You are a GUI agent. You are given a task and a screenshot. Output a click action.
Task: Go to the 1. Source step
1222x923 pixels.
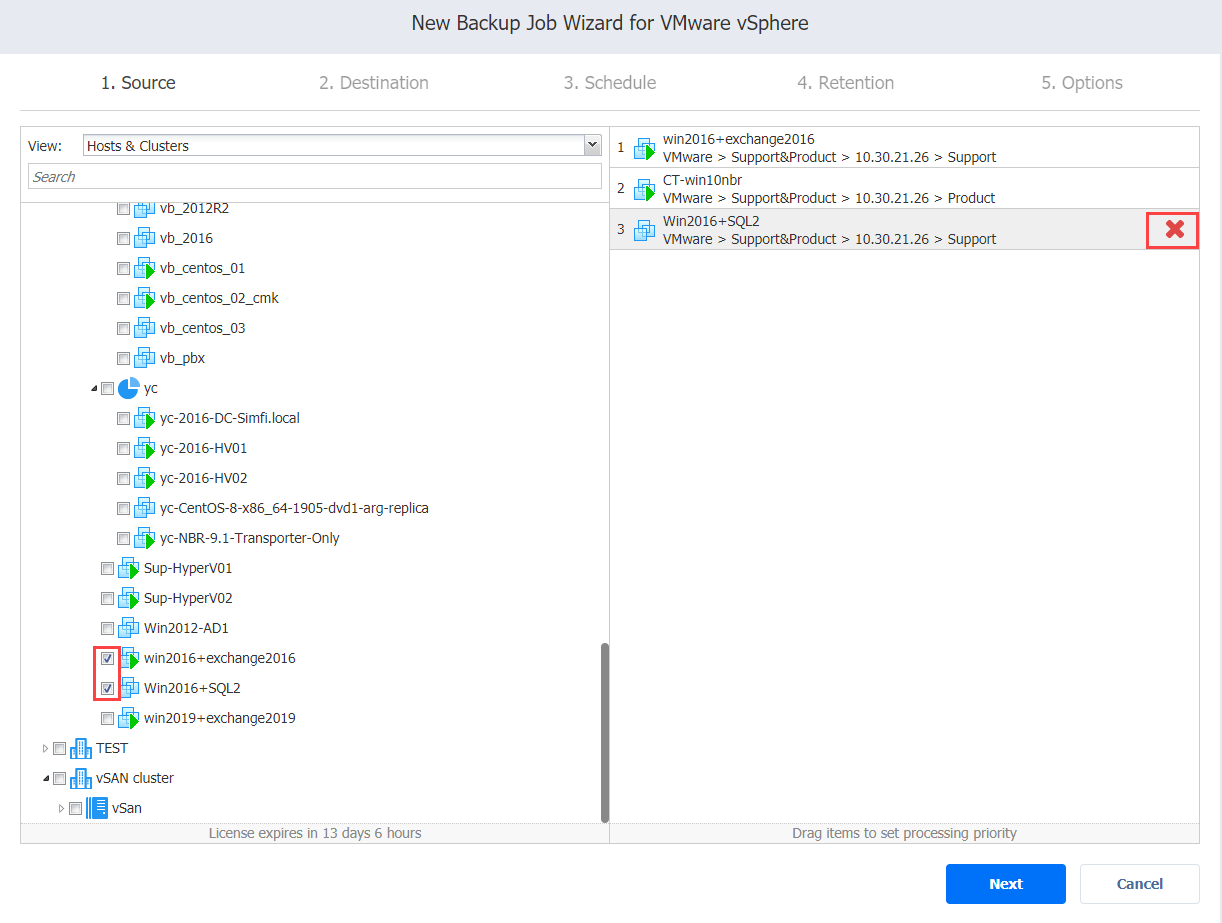pyautogui.click(x=138, y=83)
